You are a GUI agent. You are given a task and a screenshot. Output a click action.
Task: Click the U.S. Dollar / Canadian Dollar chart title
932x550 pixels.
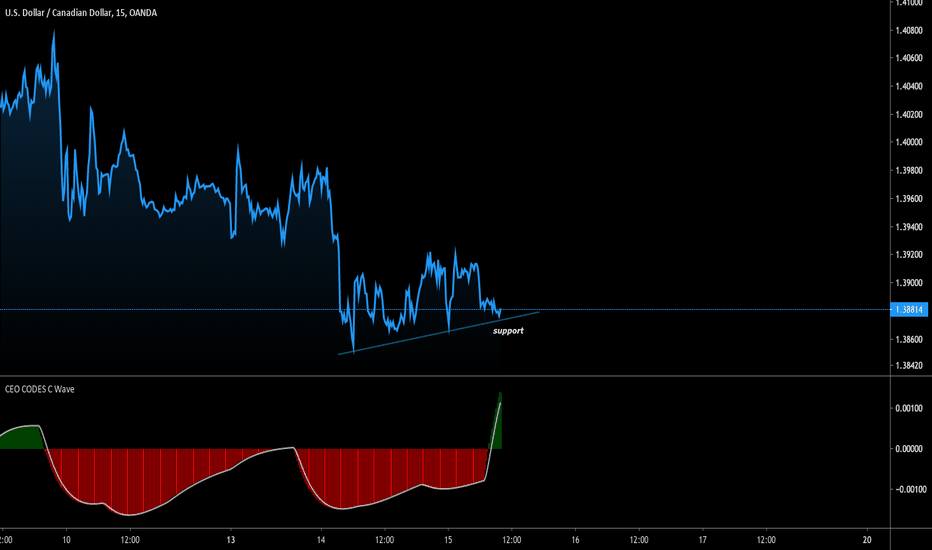click(x=81, y=12)
